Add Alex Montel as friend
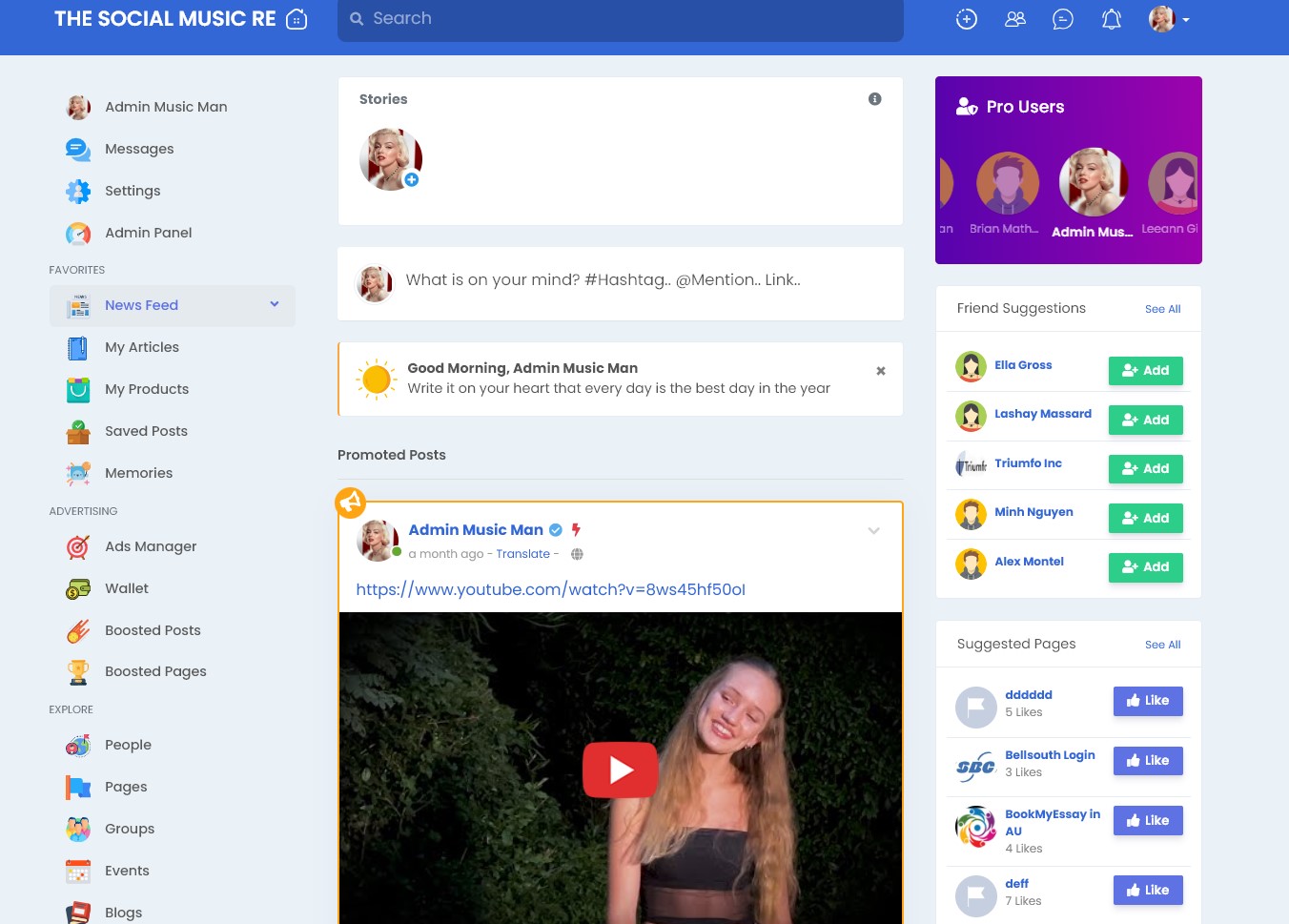 click(x=1146, y=567)
